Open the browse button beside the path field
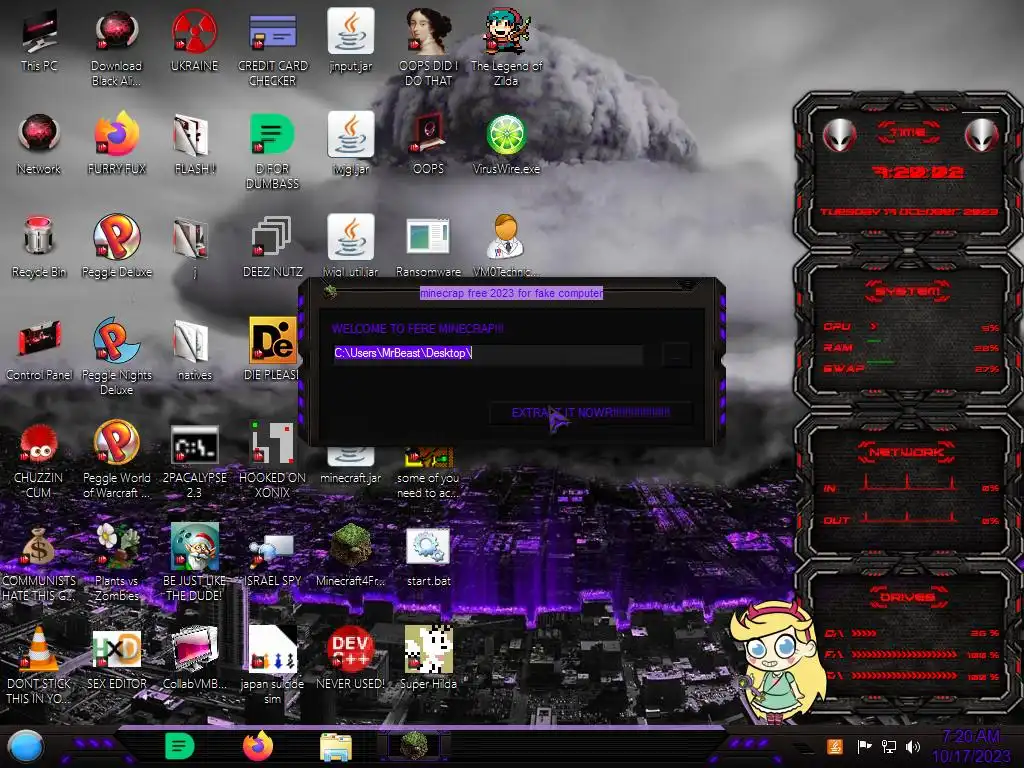The width and height of the screenshot is (1024, 768). pos(675,355)
